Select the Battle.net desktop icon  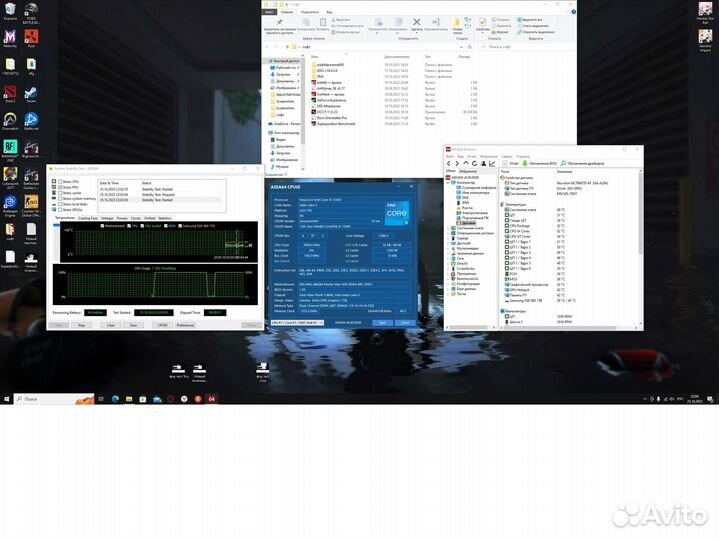(x=31, y=120)
